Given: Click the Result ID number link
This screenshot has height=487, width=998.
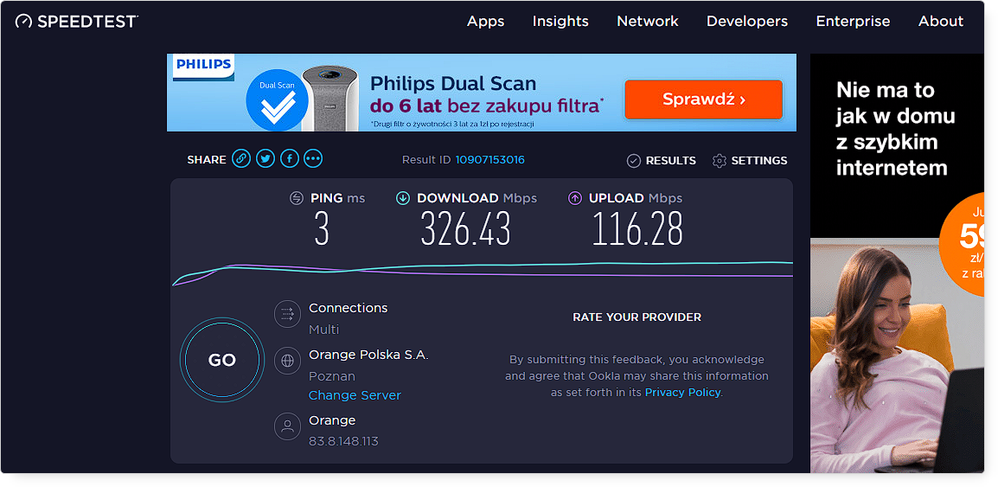Looking at the screenshot, I should [x=490, y=160].
